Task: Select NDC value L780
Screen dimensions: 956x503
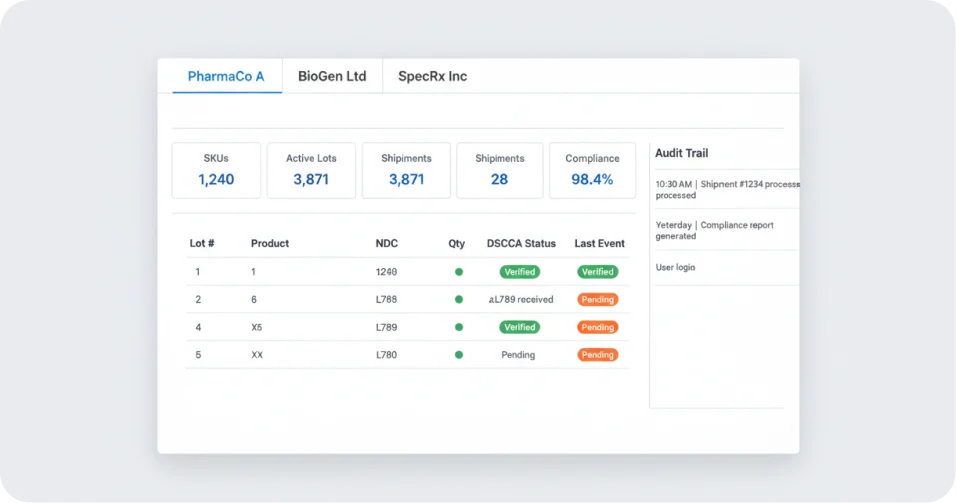Action: (x=387, y=355)
